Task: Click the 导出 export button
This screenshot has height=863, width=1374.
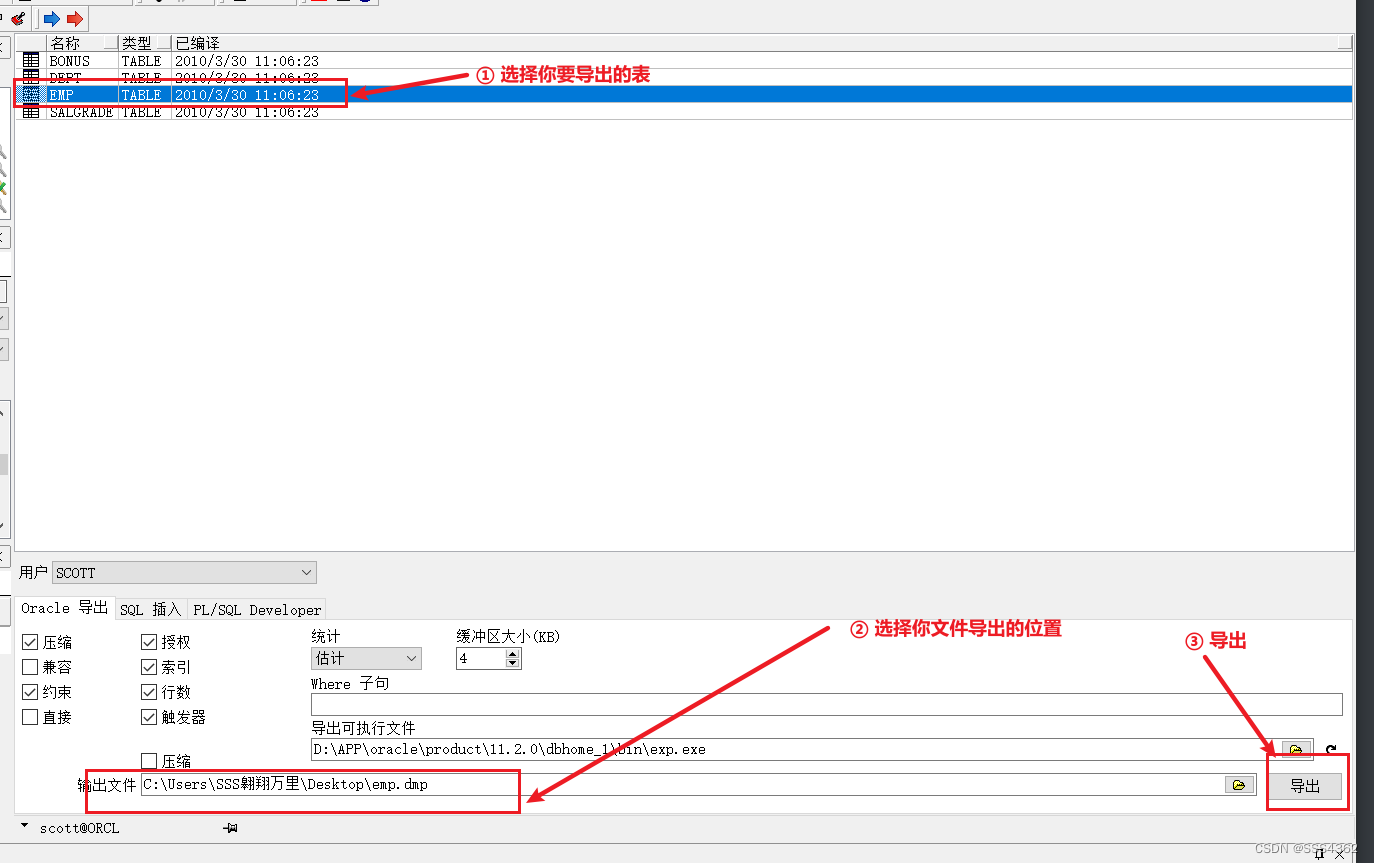Action: (x=1305, y=786)
